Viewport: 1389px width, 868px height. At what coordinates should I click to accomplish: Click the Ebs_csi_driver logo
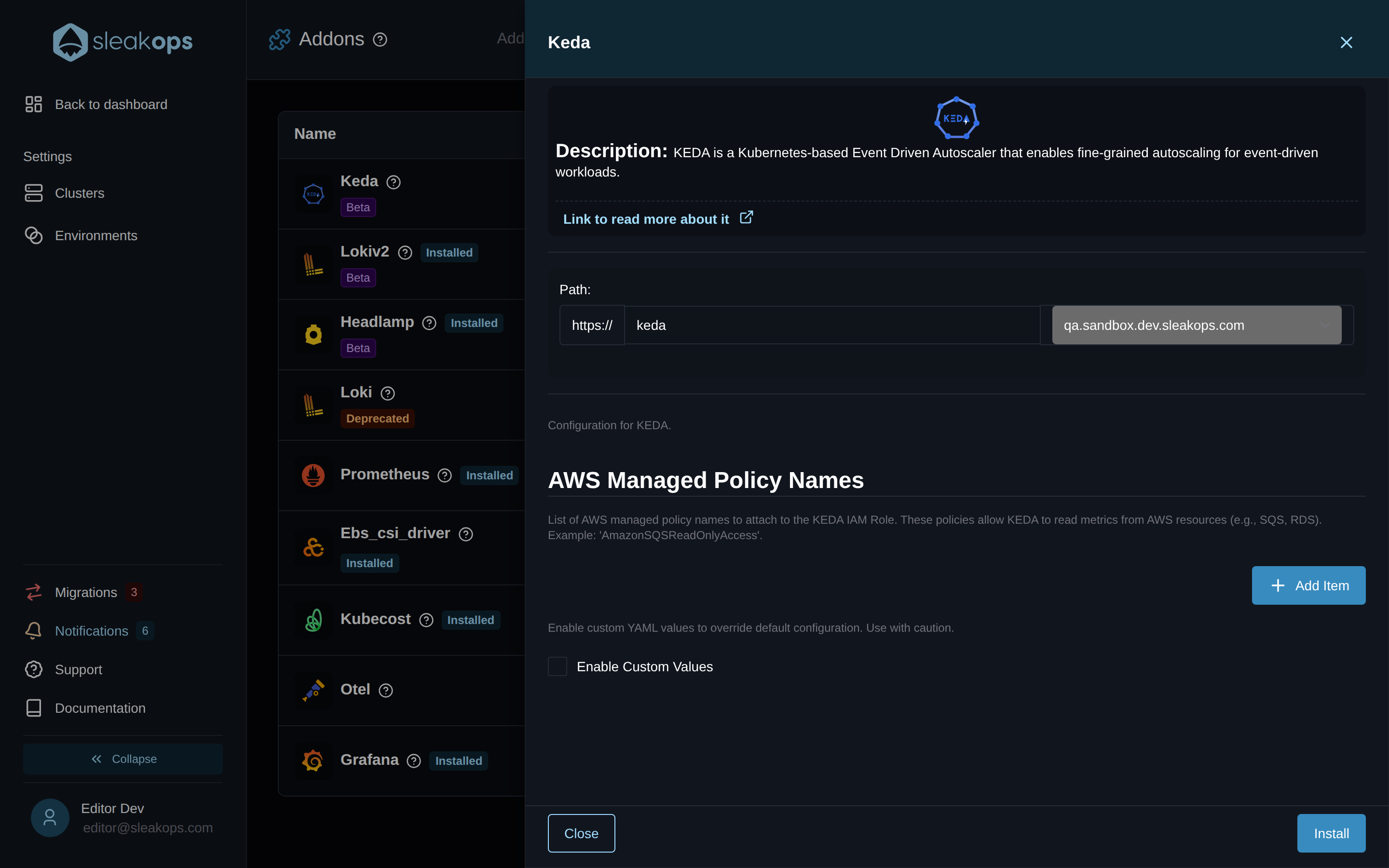[x=313, y=548]
